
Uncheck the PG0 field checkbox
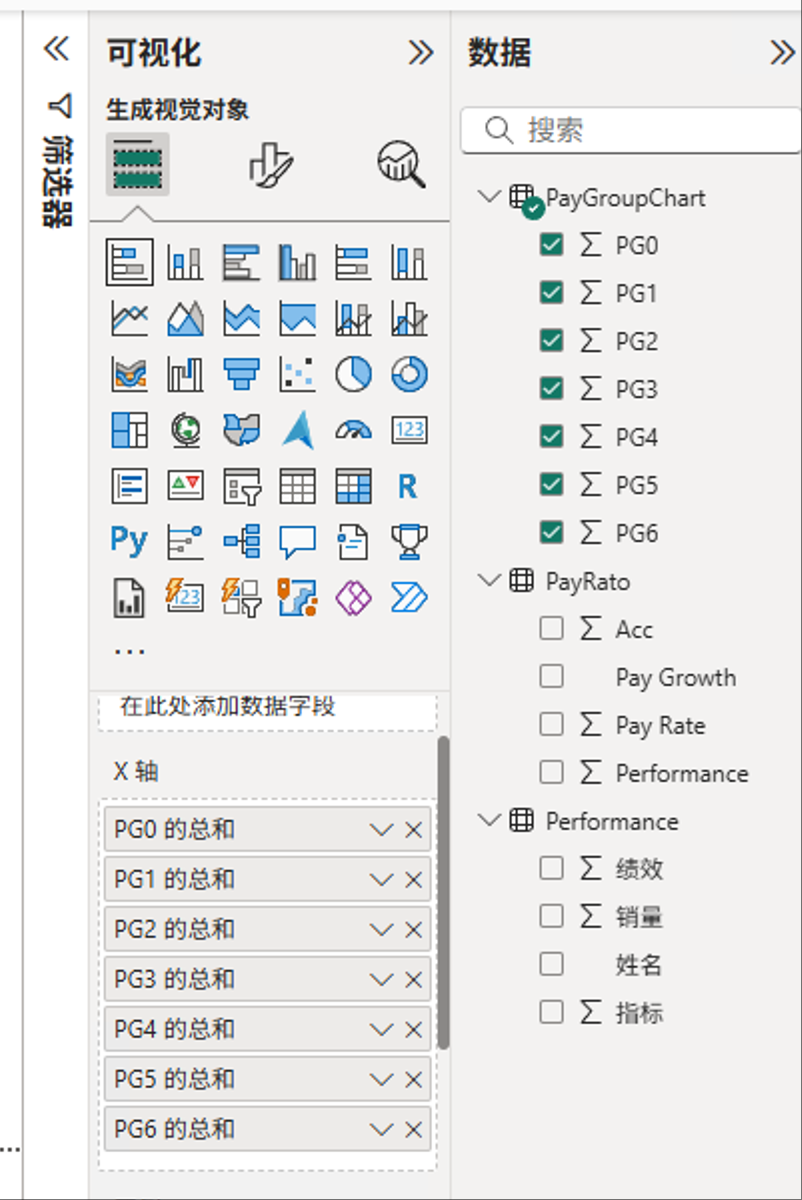tap(551, 245)
